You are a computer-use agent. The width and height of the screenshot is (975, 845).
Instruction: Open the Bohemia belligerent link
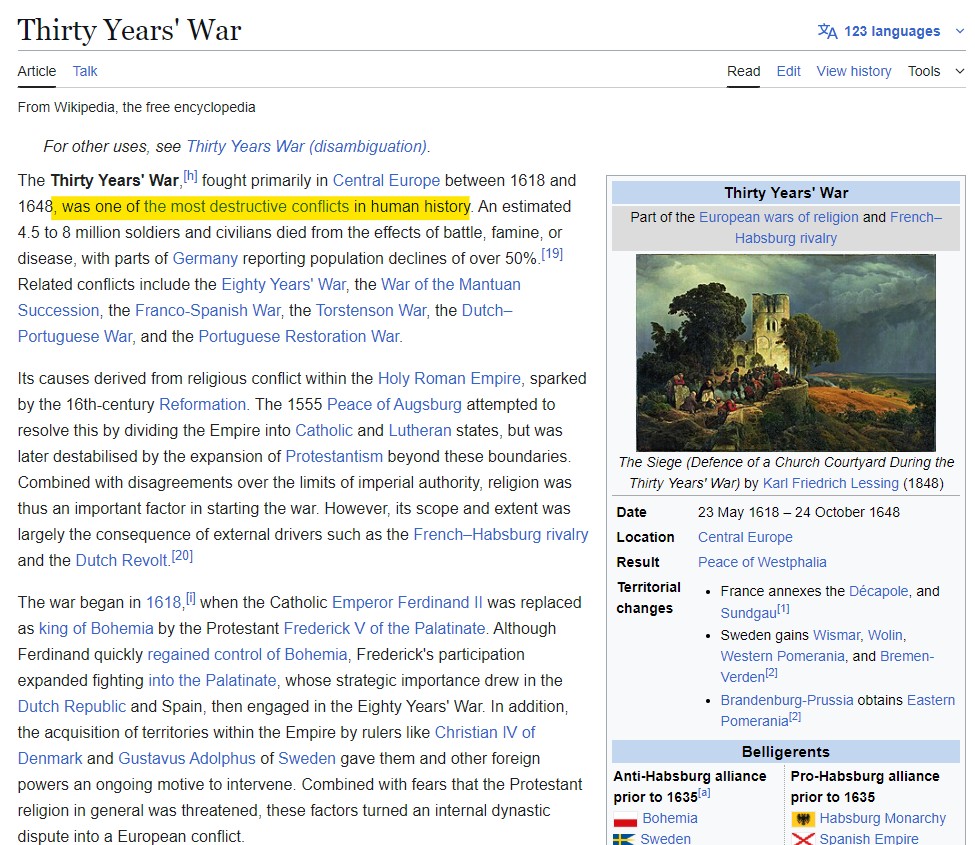(670, 818)
